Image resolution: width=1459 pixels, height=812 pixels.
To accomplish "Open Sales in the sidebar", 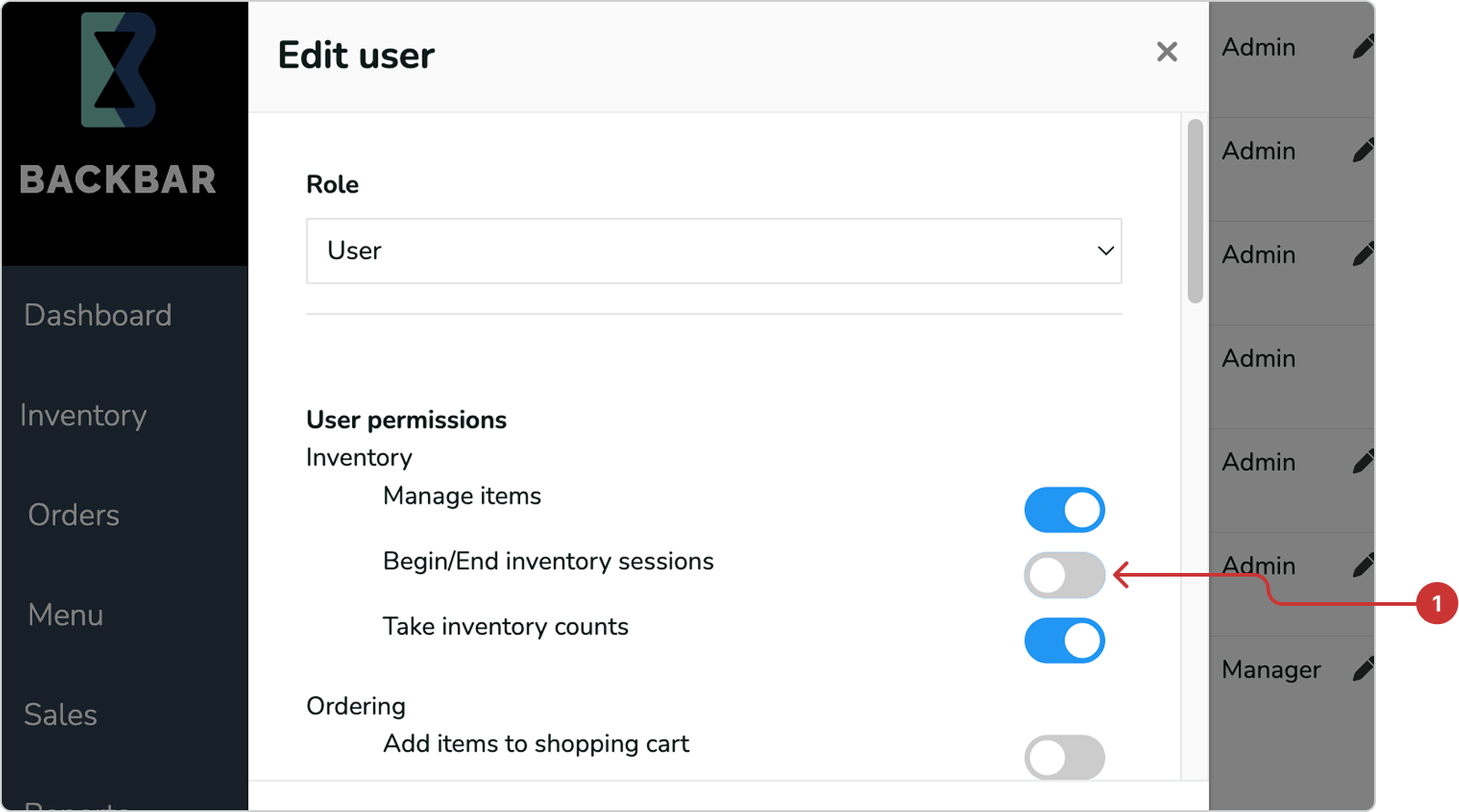I will click(x=60, y=715).
